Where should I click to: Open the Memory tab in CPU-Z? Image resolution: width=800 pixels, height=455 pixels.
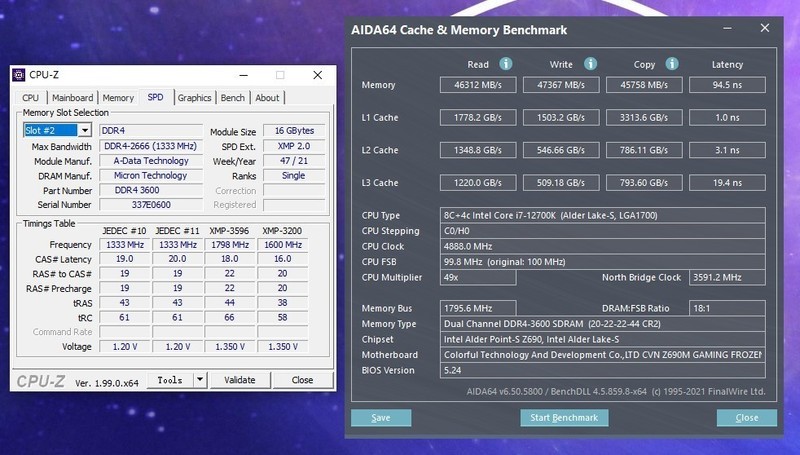118,97
